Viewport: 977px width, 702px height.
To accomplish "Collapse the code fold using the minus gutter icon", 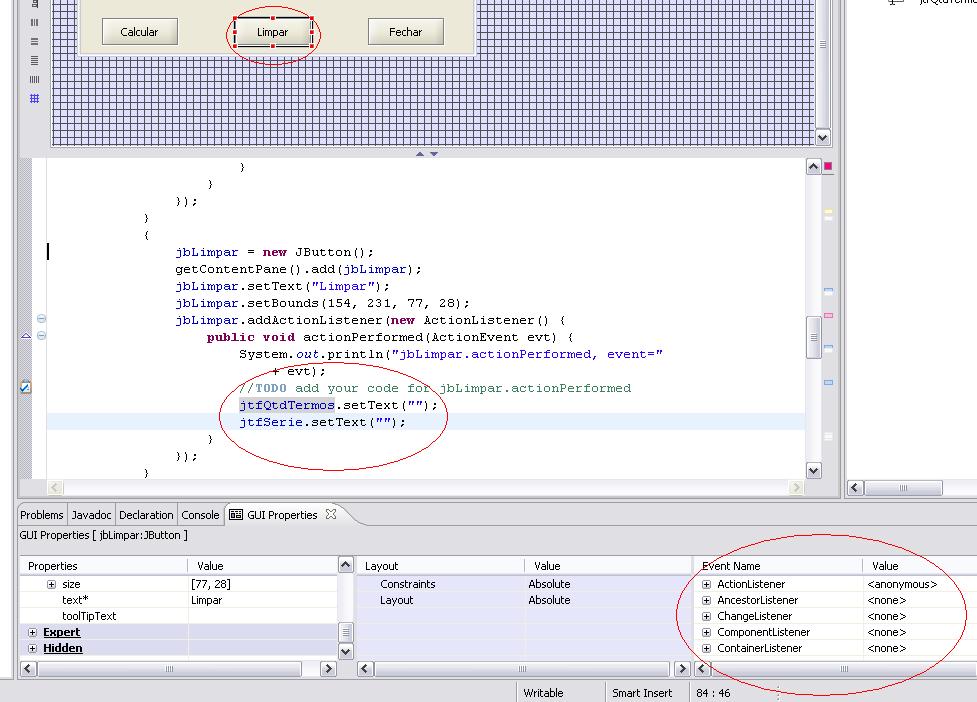I will coord(39,318).
